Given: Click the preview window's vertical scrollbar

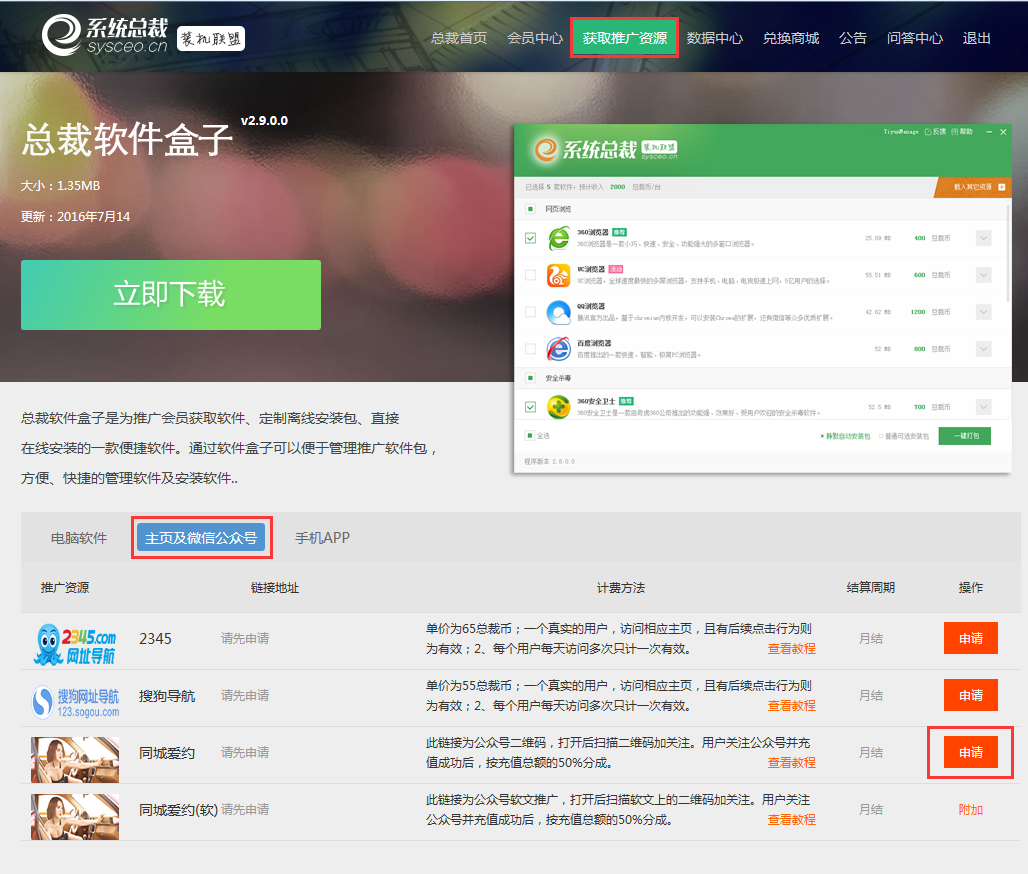Looking at the screenshot, I should pos(1008,252).
